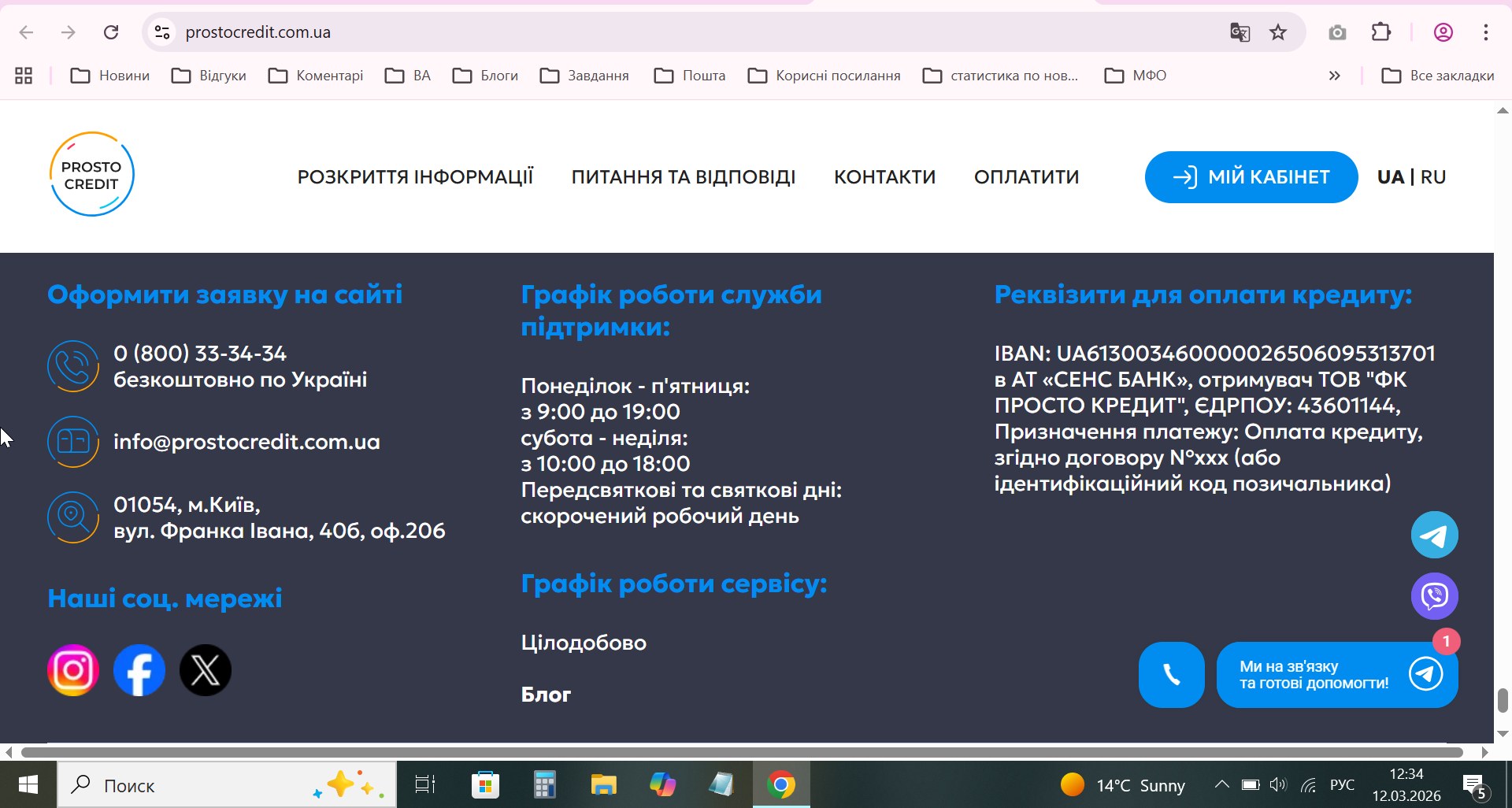The image size is (1512, 808).
Task: Bookmark this page with the star icon
Action: coord(1278,32)
